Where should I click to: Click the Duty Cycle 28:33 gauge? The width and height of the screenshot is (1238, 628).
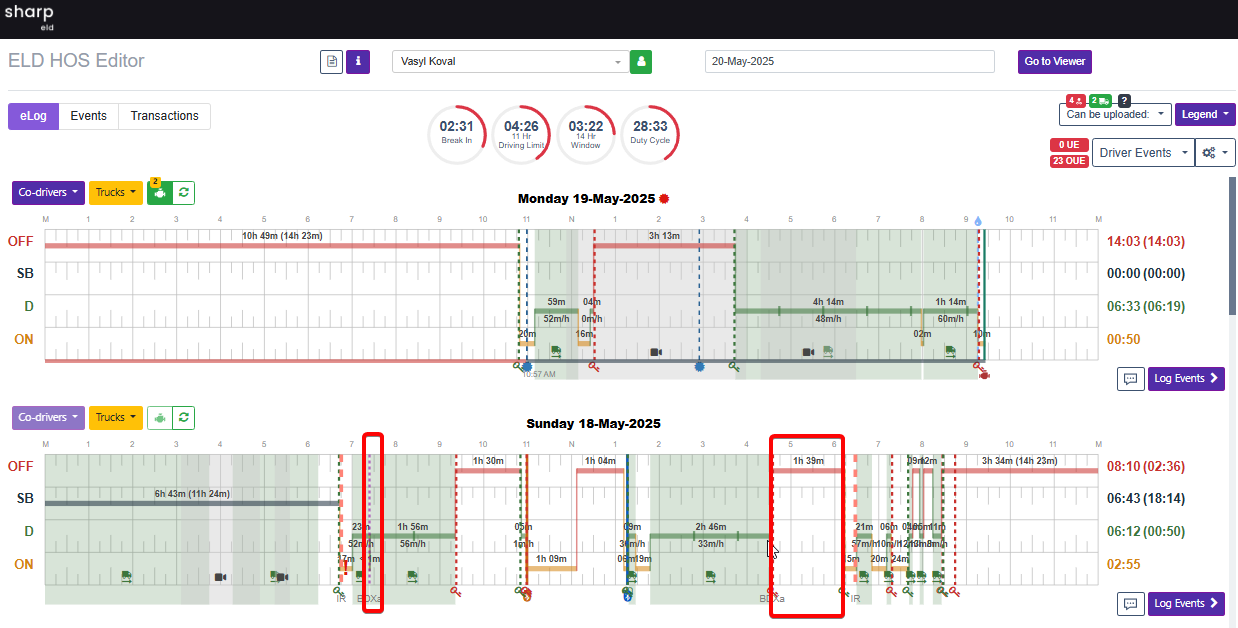pos(650,133)
